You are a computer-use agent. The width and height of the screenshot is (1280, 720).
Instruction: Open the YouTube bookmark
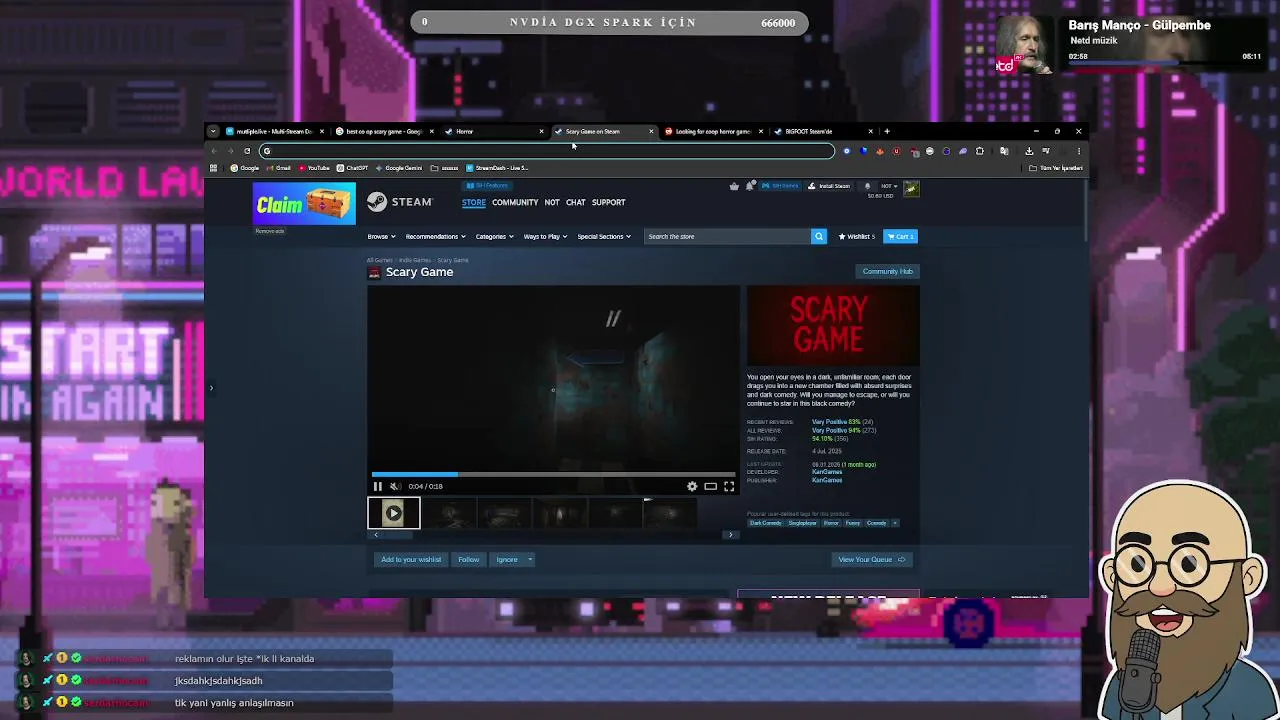314,168
